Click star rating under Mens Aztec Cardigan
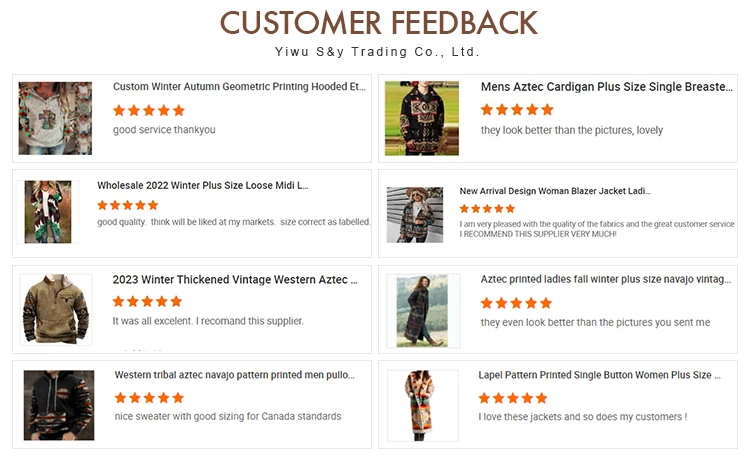This screenshot has width=750, height=456. click(517, 110)
